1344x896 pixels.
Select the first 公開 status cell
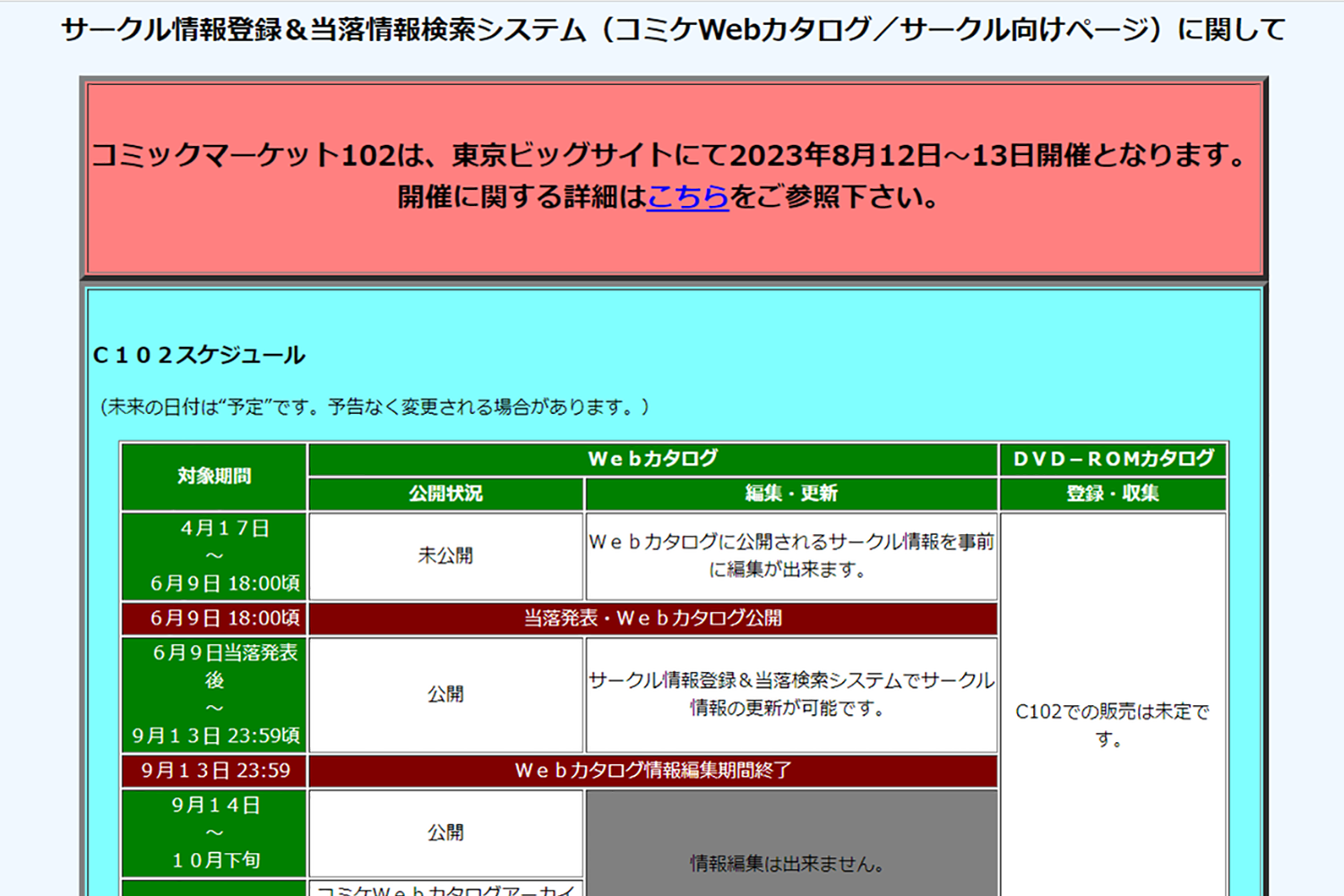[444, 694]
